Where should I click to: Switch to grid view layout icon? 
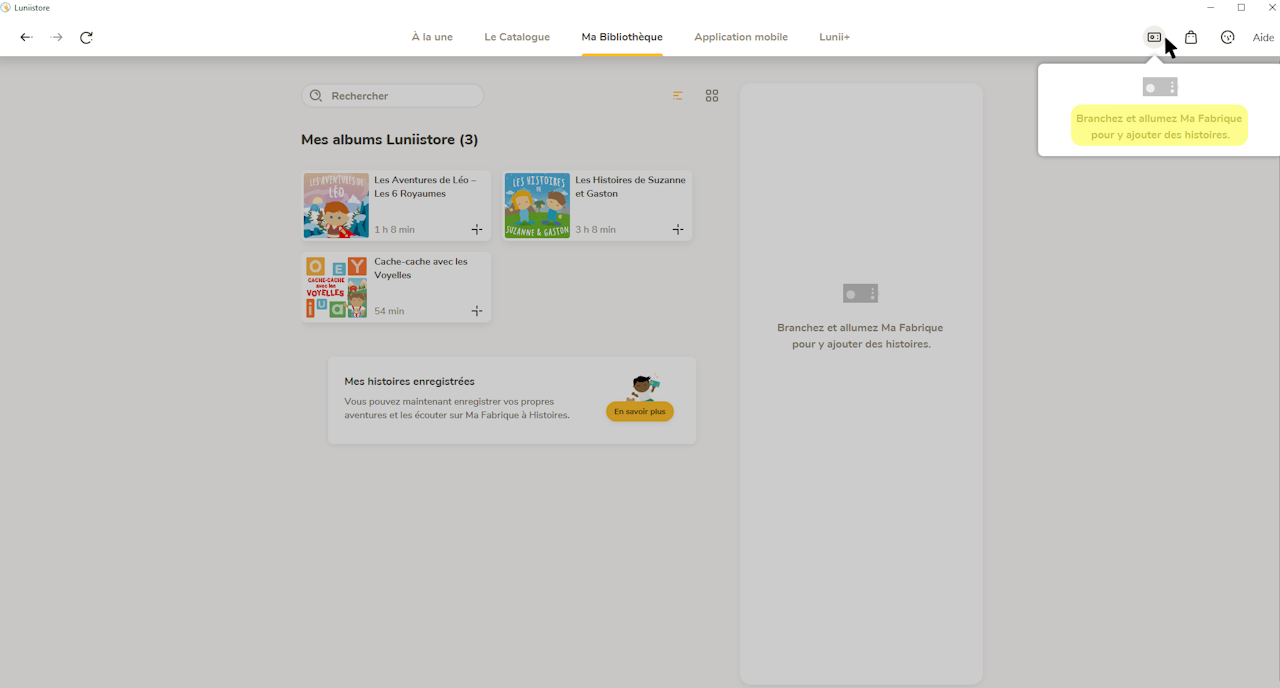tap(712, 96)
